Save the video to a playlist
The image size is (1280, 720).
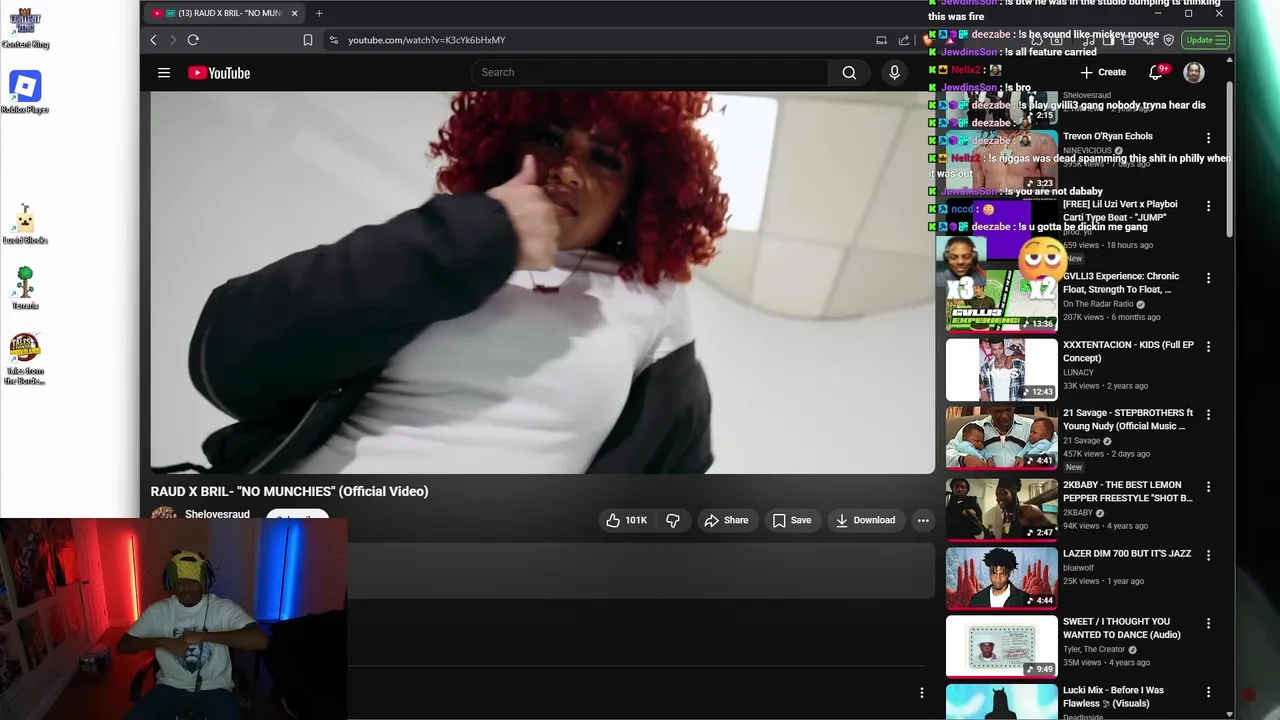[x=791, y=520]
